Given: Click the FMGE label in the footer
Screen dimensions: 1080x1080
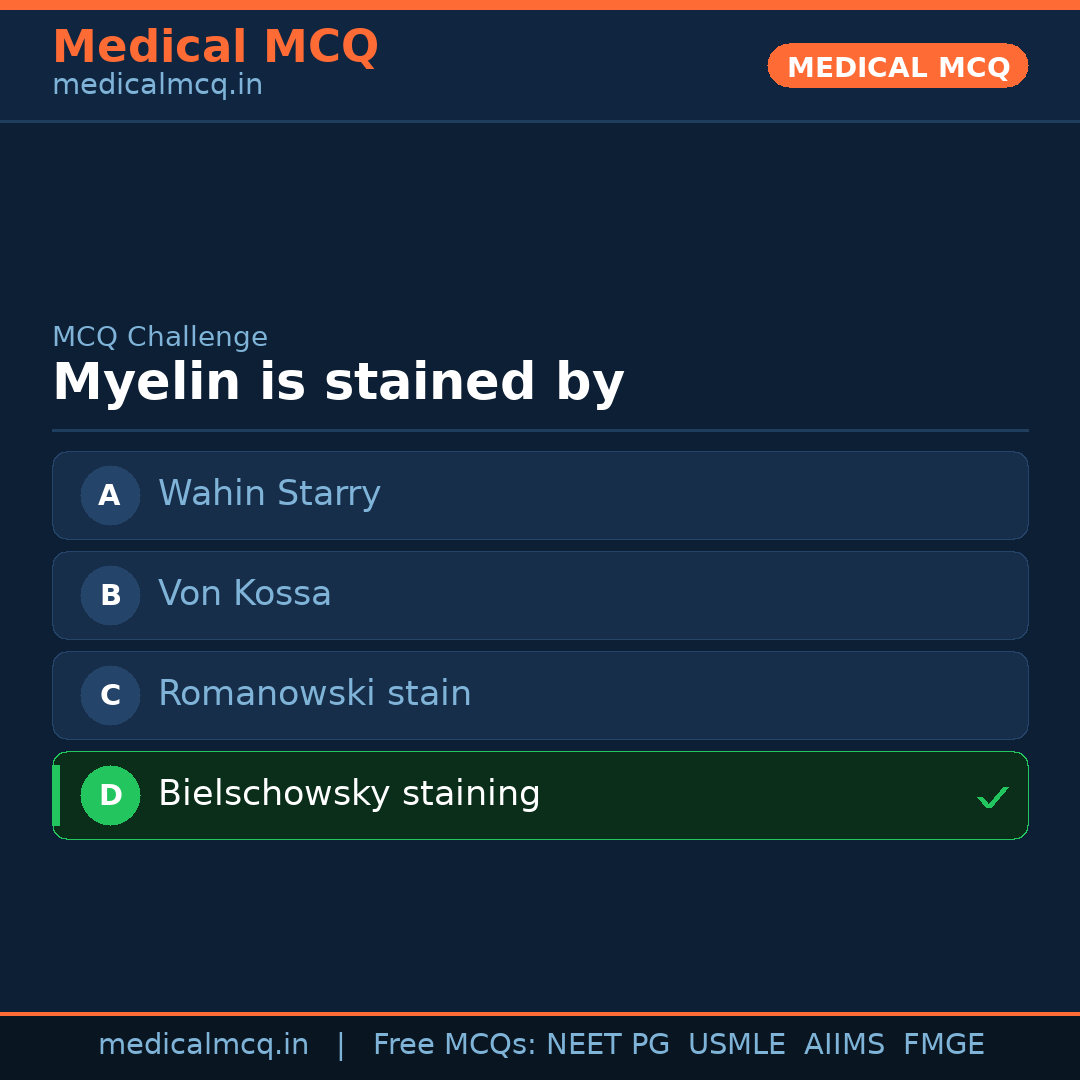Looking at the screenshot, I should (x=943, y=1043).
